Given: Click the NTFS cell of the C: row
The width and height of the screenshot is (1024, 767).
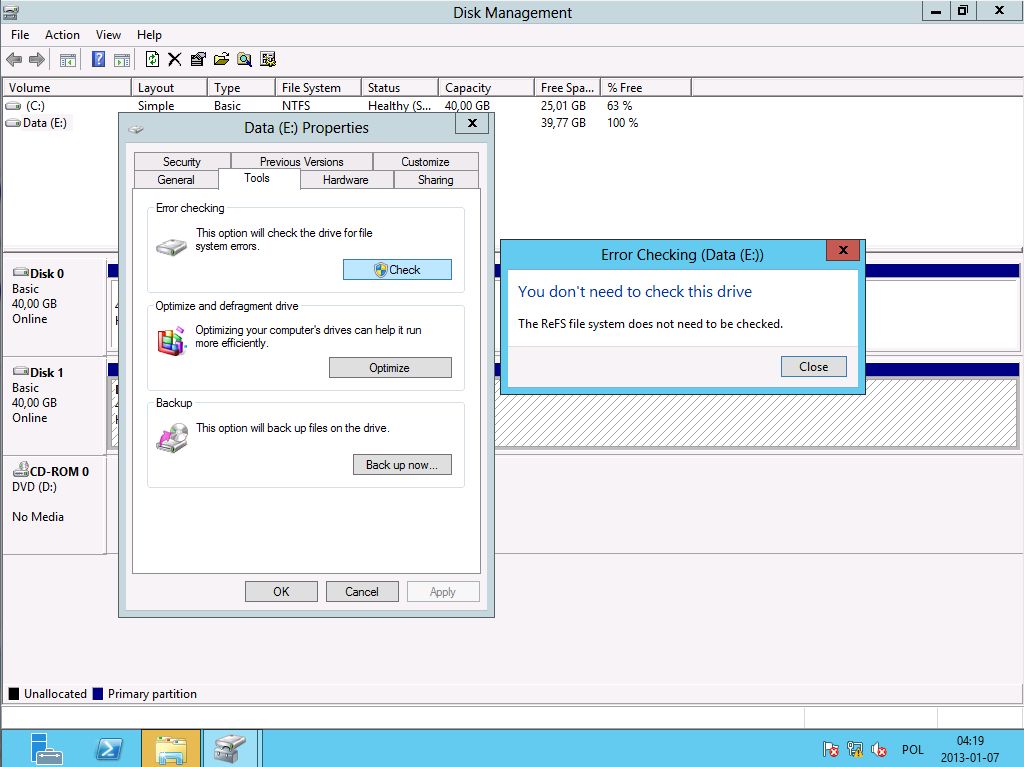Looking at the screenshot, I should [x=296, y=106].
